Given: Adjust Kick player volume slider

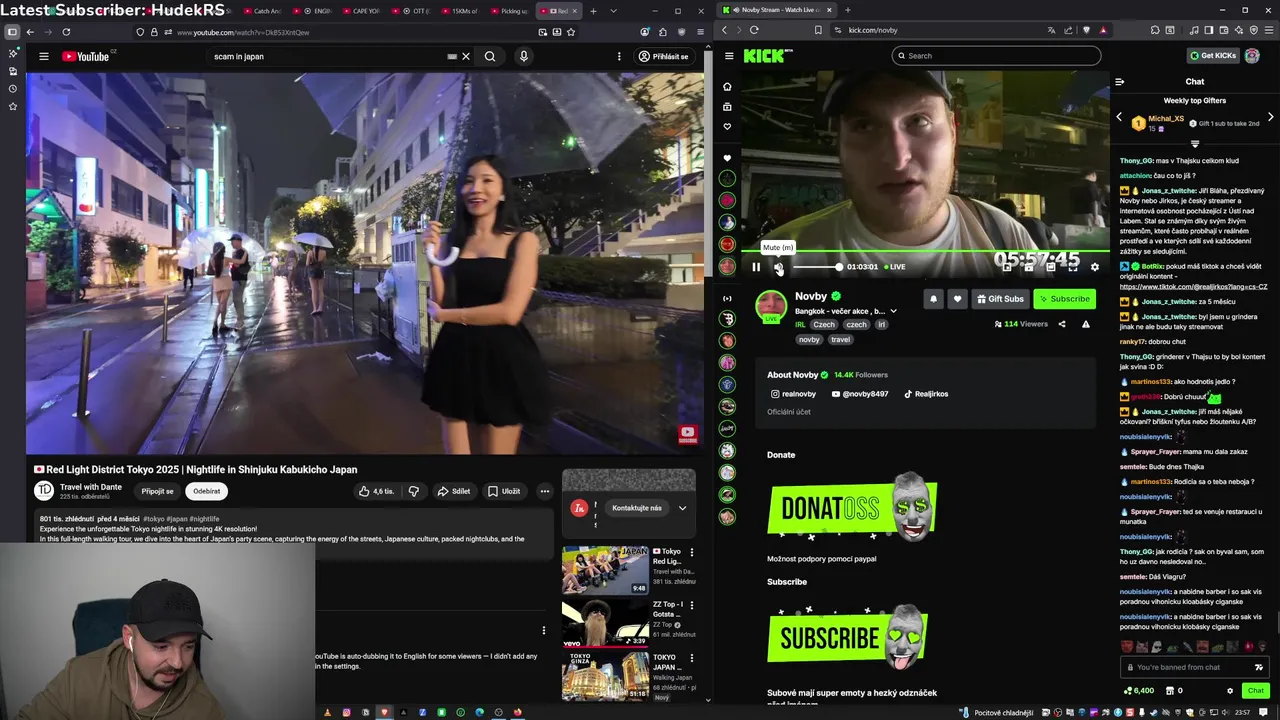Looking at the screenshot, I should 817,267.
